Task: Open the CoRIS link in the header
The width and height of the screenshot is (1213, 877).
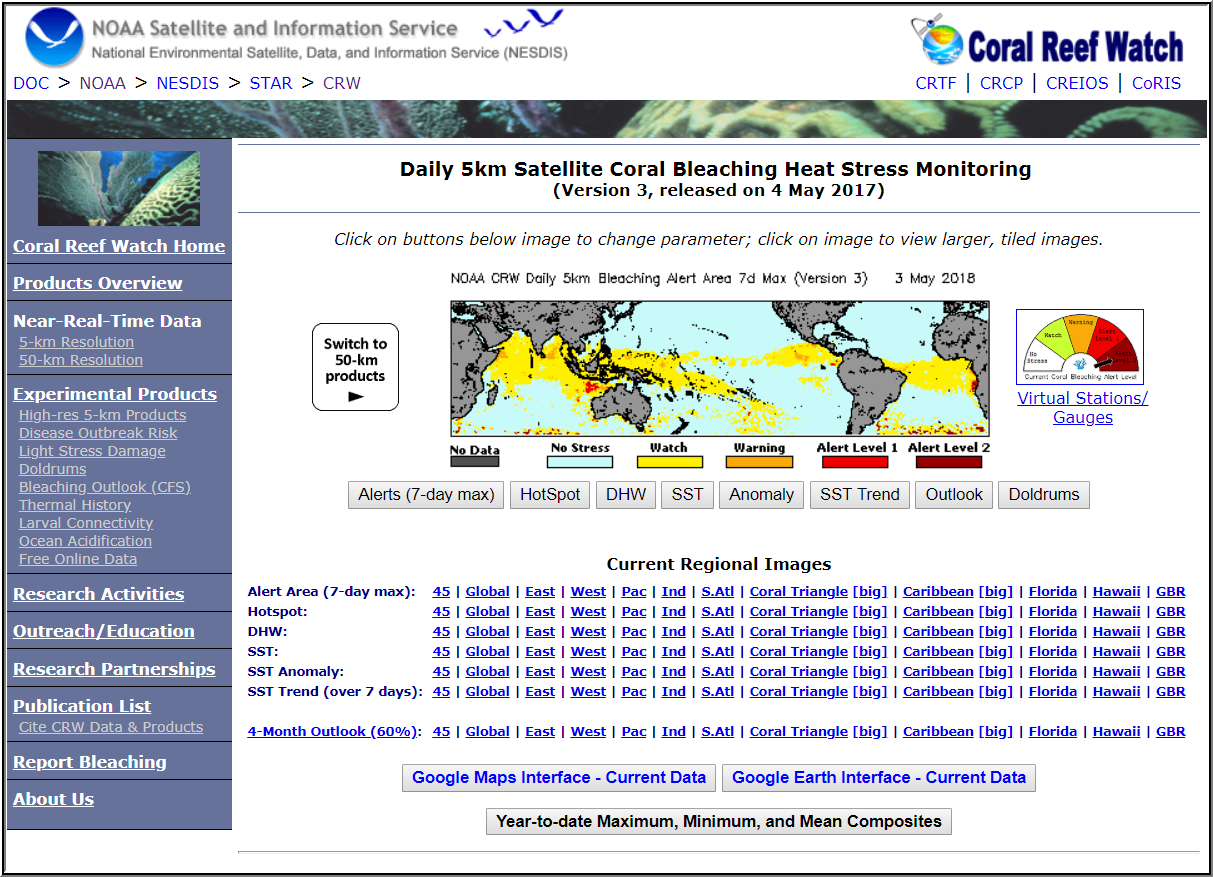Action: point(1156,83)
